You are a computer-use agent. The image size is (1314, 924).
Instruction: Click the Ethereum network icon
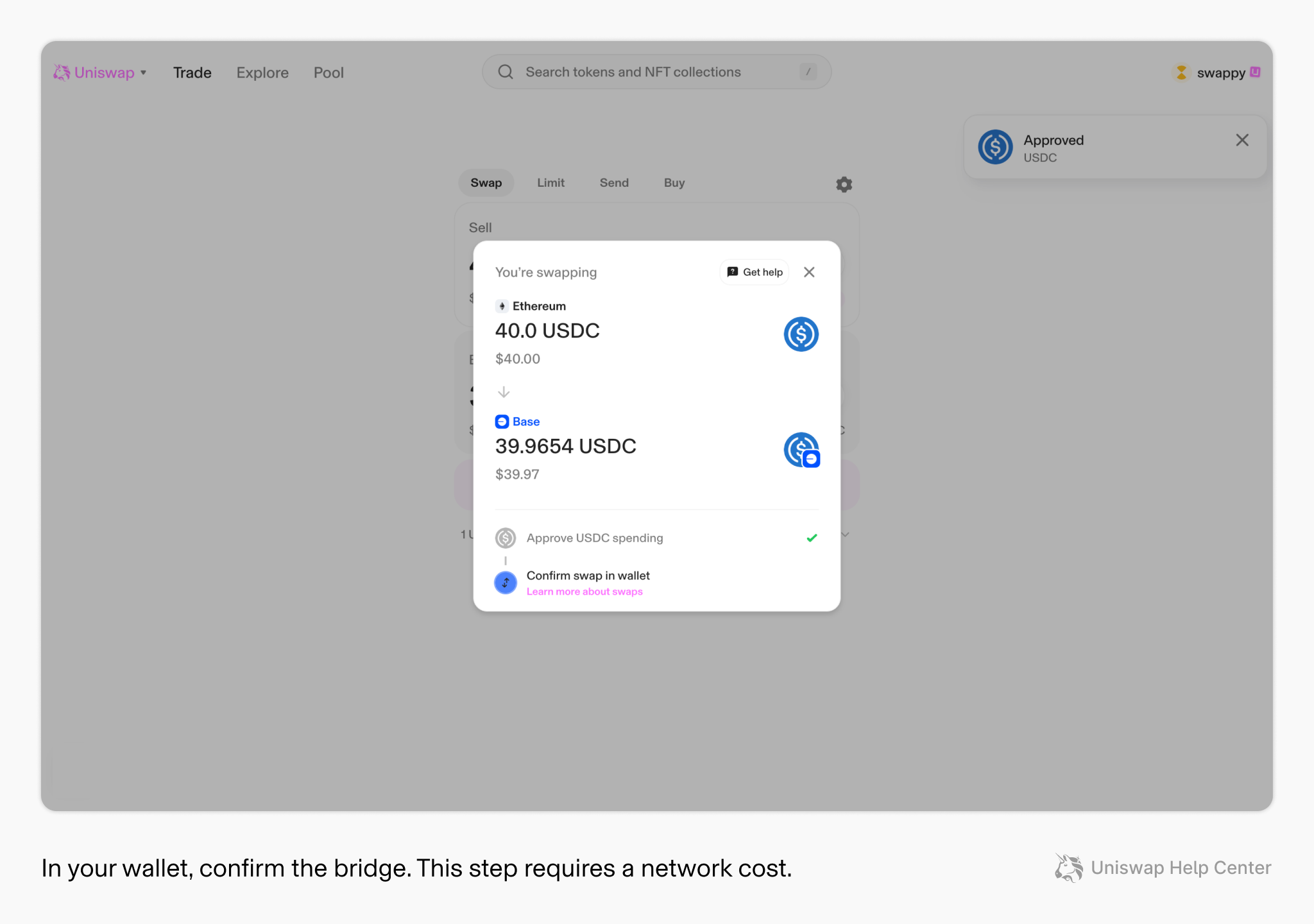(x=502, y=306)
